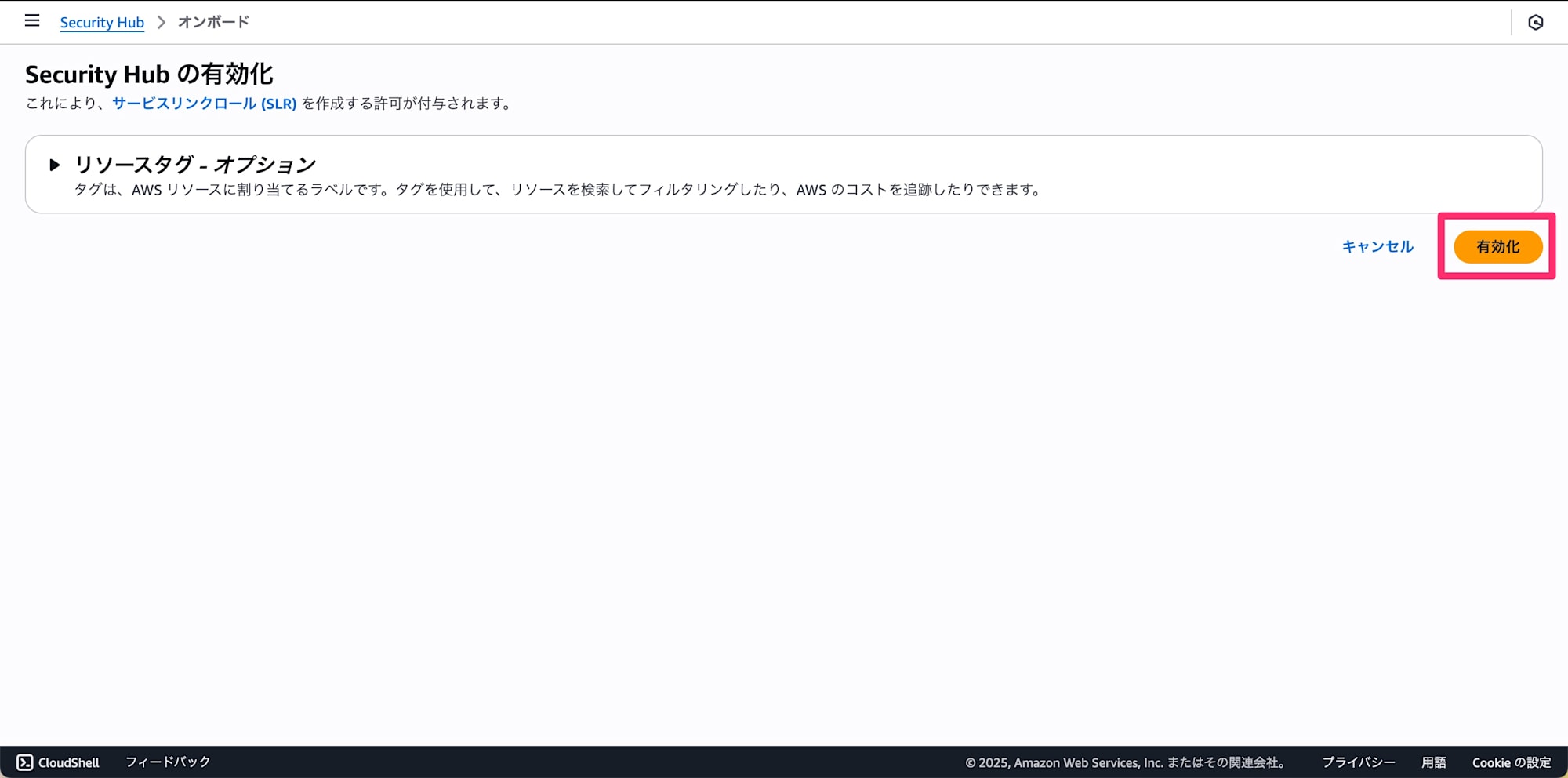The image size is (1568, 778).
Task: Click the Security Hub の有効化 heading
Action: point(149,75)
